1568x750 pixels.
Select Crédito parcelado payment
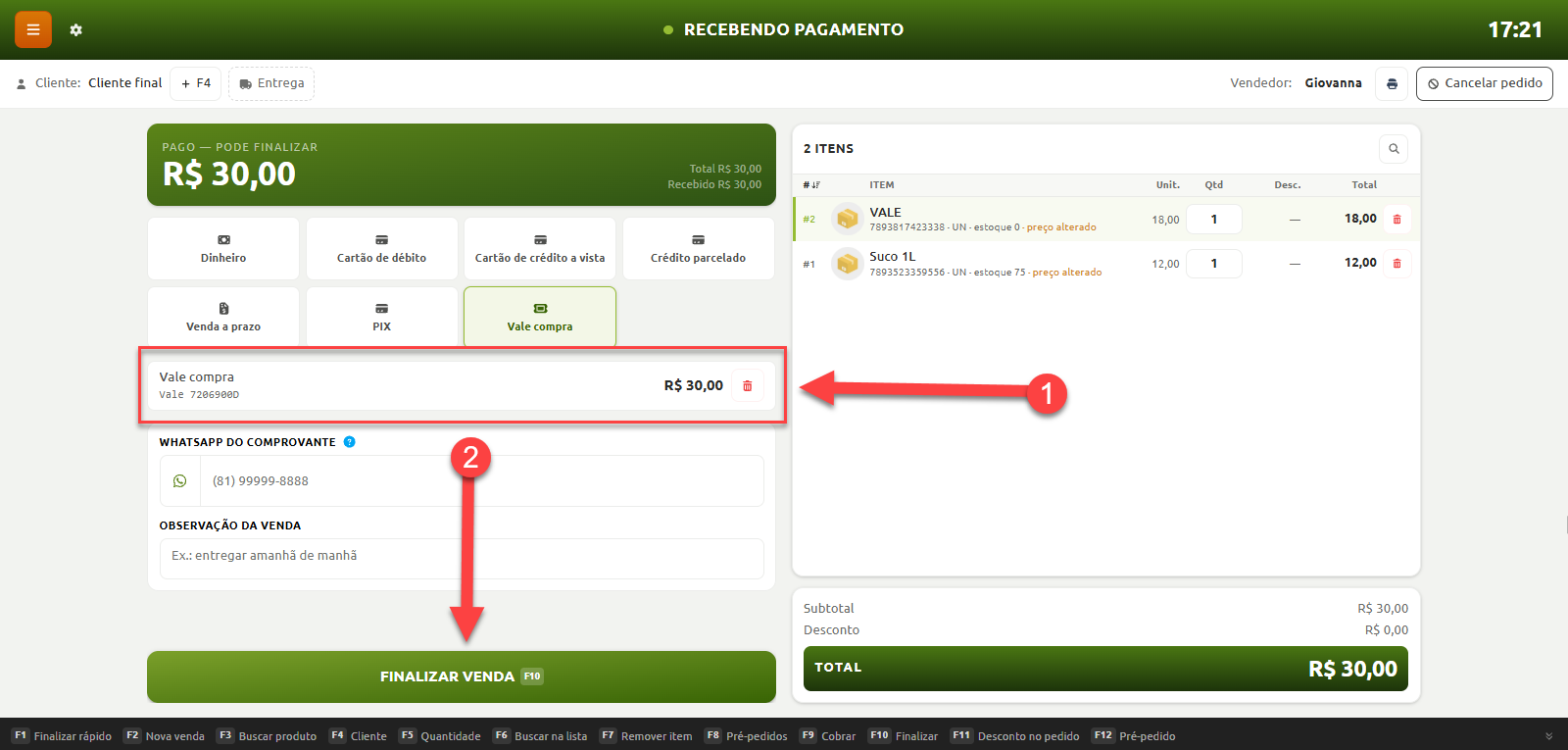coord(699,249)
